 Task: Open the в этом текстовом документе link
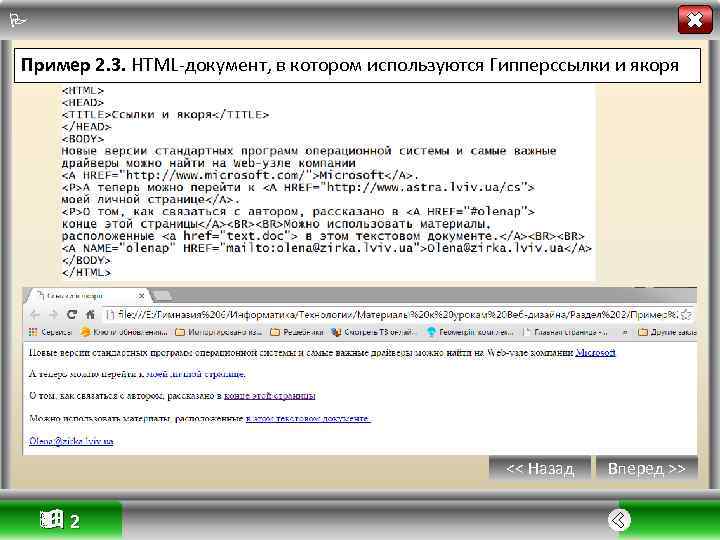[308, 419]
